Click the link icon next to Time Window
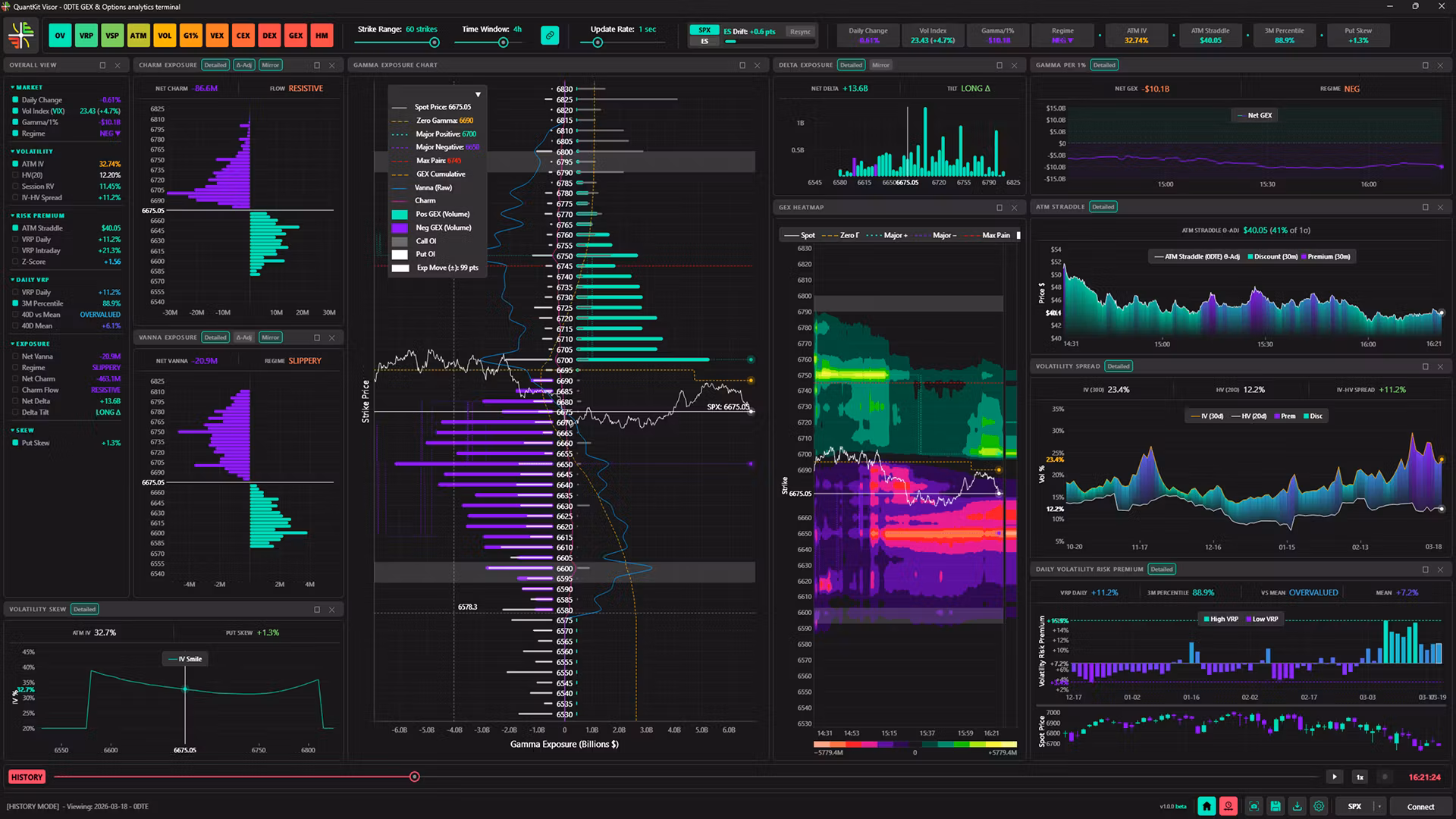The image size is (1456, 819). click(549, 35)
